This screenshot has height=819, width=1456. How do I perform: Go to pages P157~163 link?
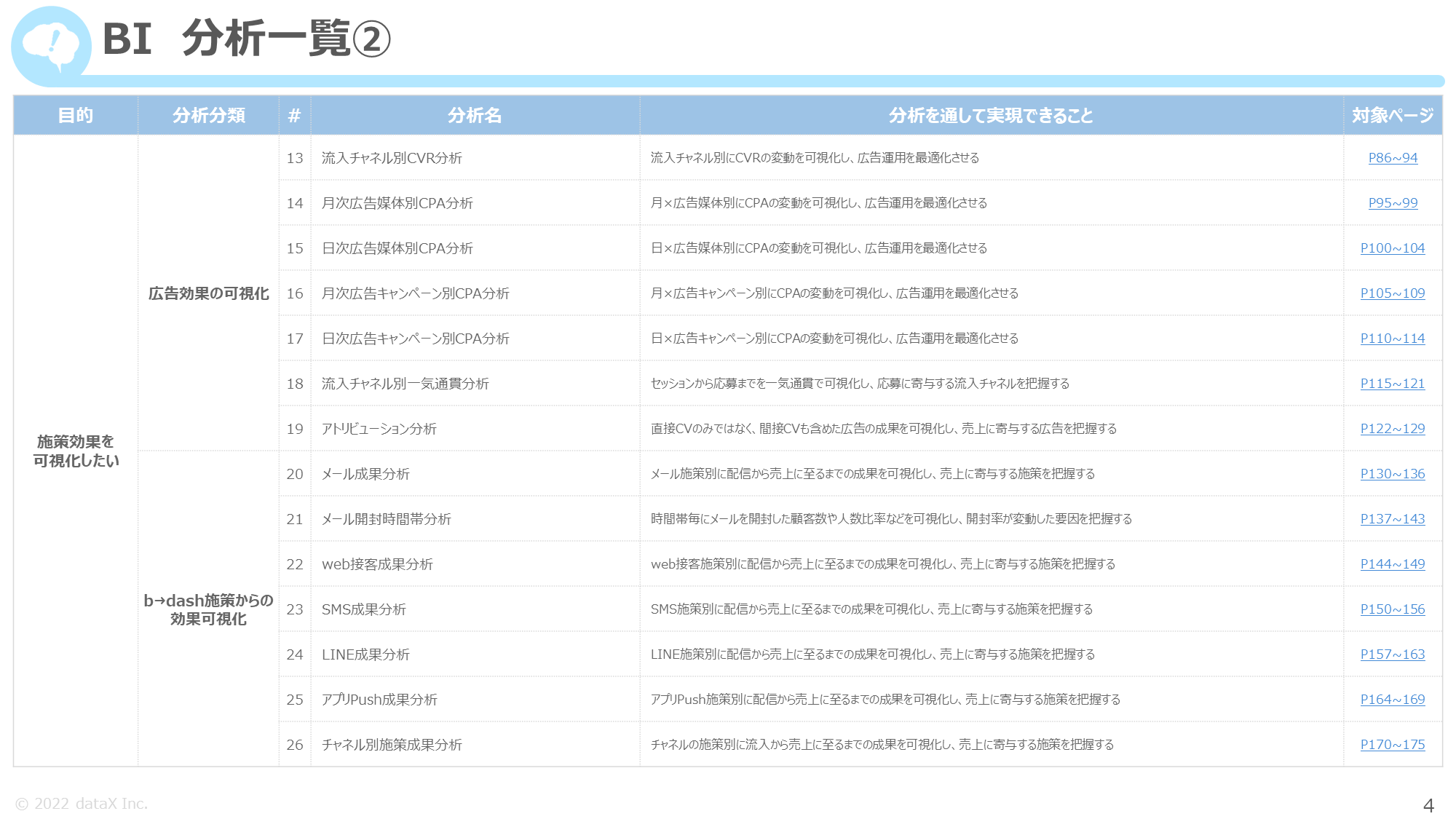tap(1393, 654)
